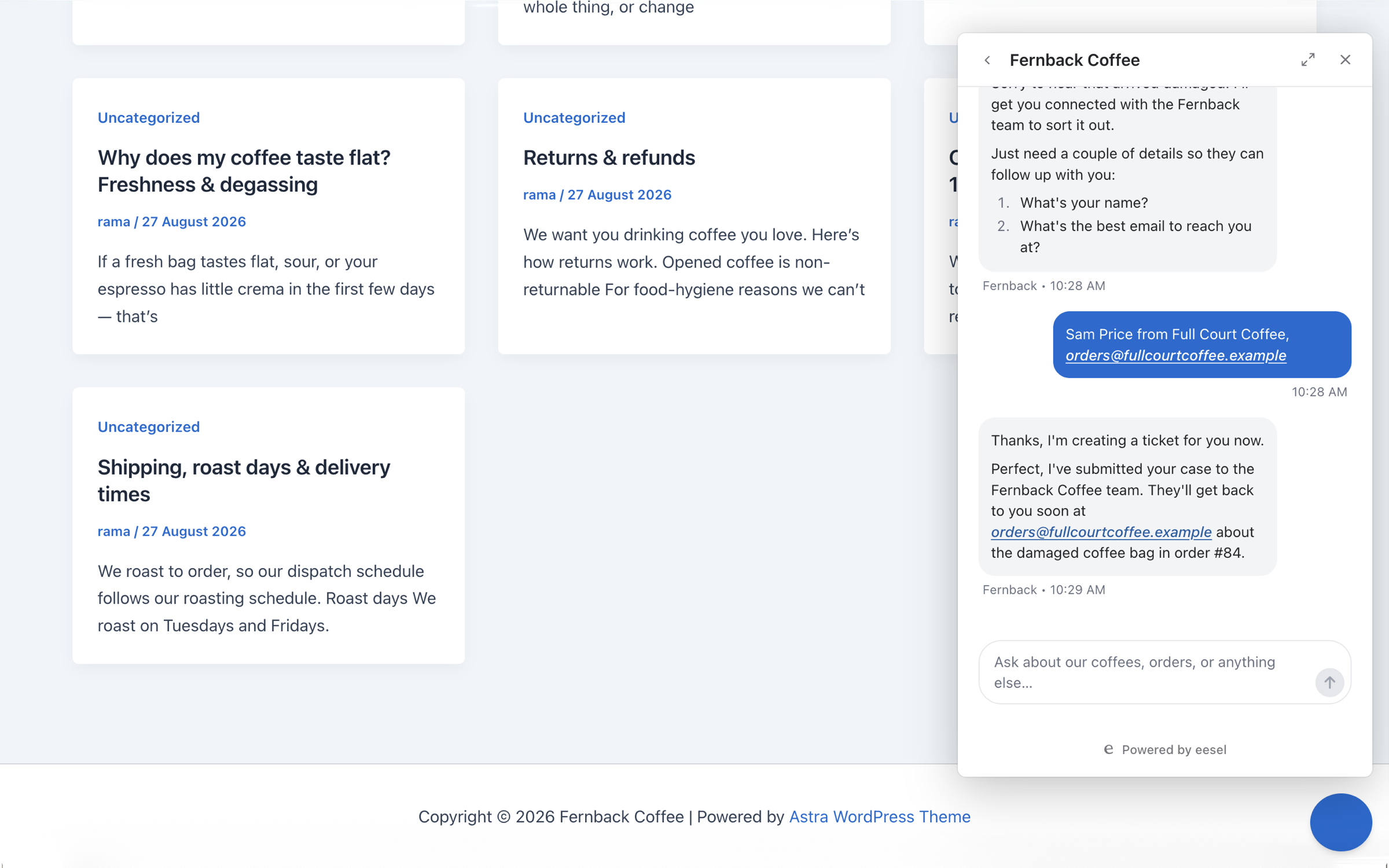
Task: Click the Powered by eesel text
Action: [x=1174, y=749]
